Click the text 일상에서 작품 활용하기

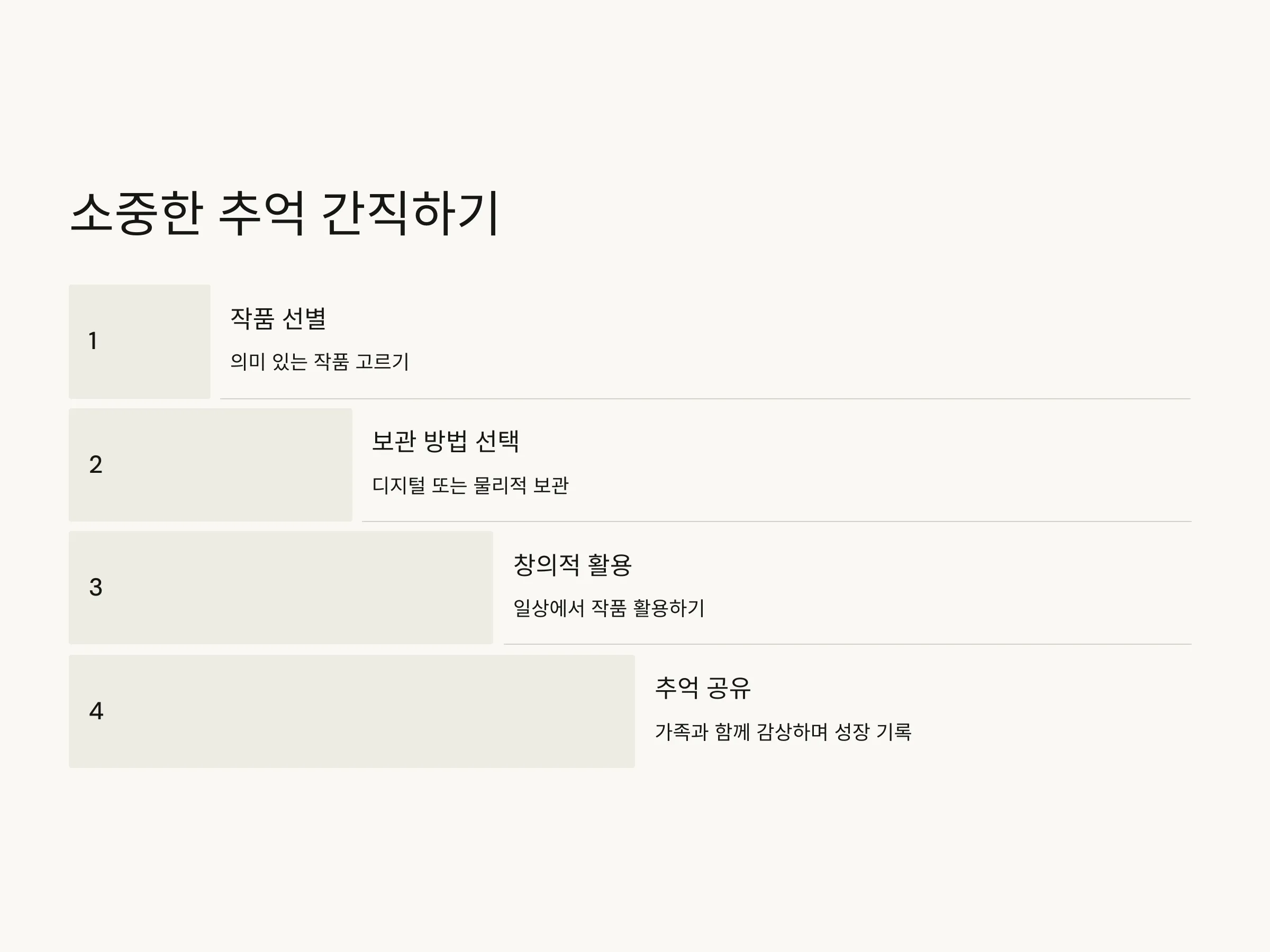[609, 608]
